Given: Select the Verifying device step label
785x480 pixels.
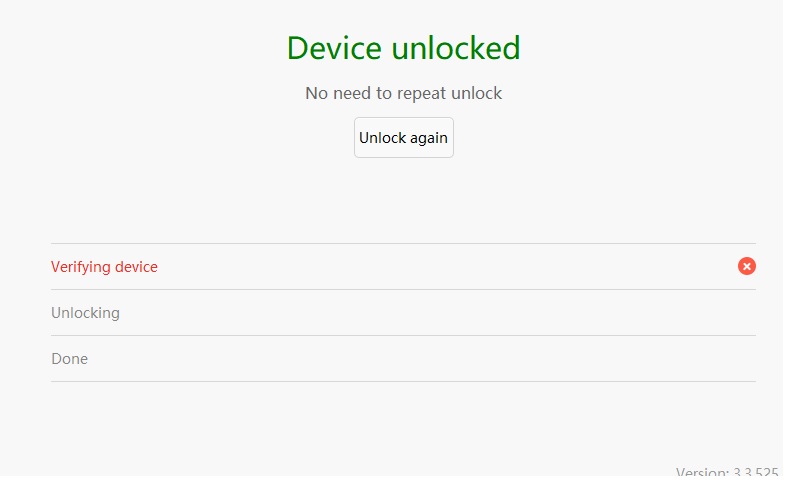Looking at the screenshot, I should pos(104,267).
